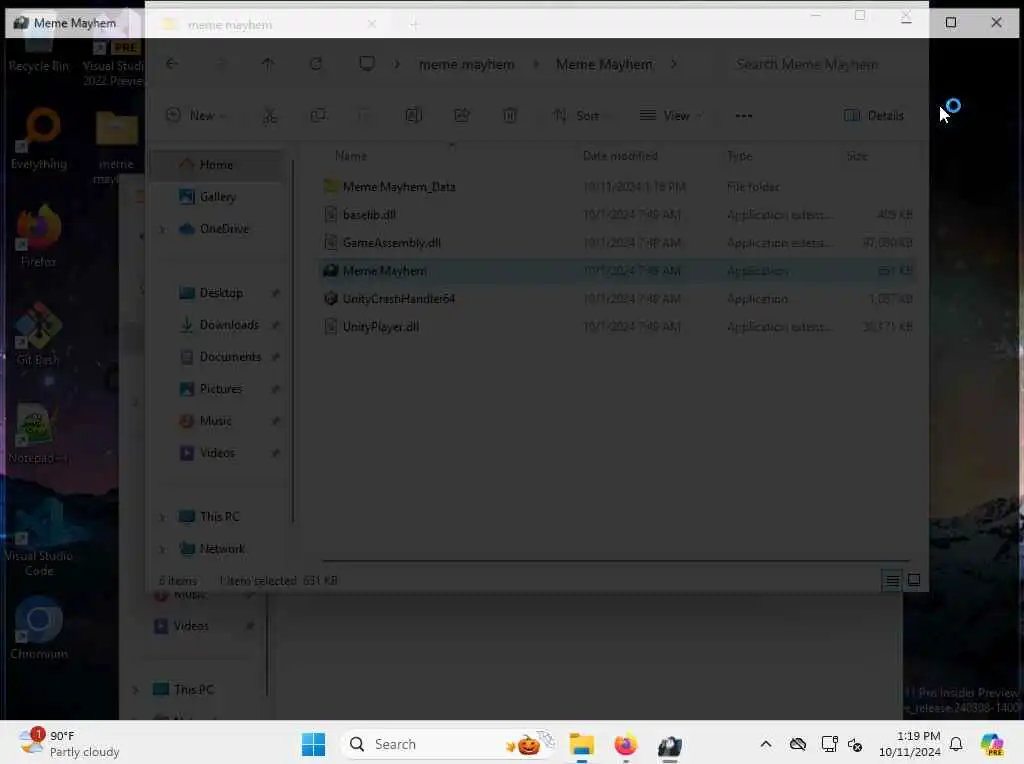Click the taskbar clock and date
This screenshot has height=764, width=1024.
[909, 744]
